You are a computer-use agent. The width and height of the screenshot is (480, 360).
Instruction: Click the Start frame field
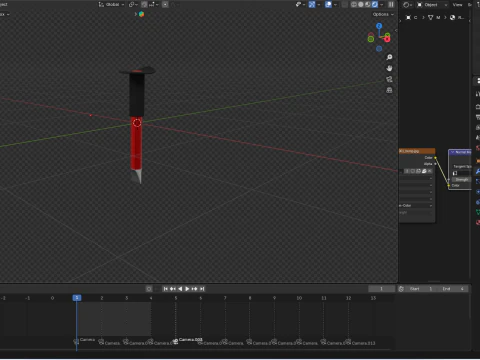tap(422, 289)
